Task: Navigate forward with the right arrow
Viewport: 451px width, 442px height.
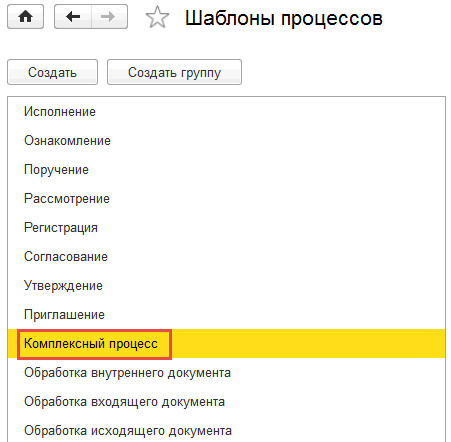Action: 109,17
